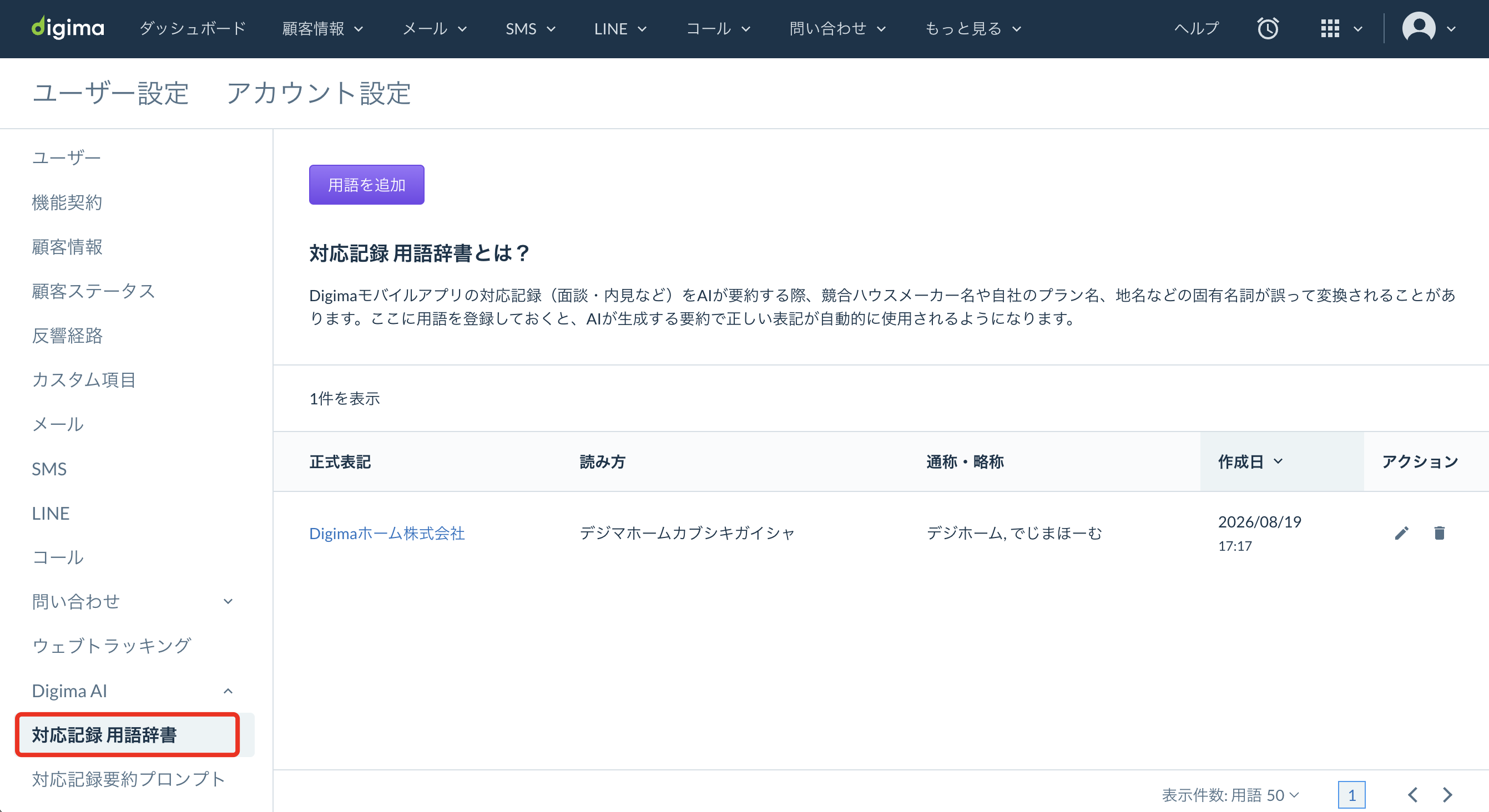Select カスタム項目 in the sidebar
Image resolution: width=1489 pixels, height=812 pixels.
pos(84,379)
